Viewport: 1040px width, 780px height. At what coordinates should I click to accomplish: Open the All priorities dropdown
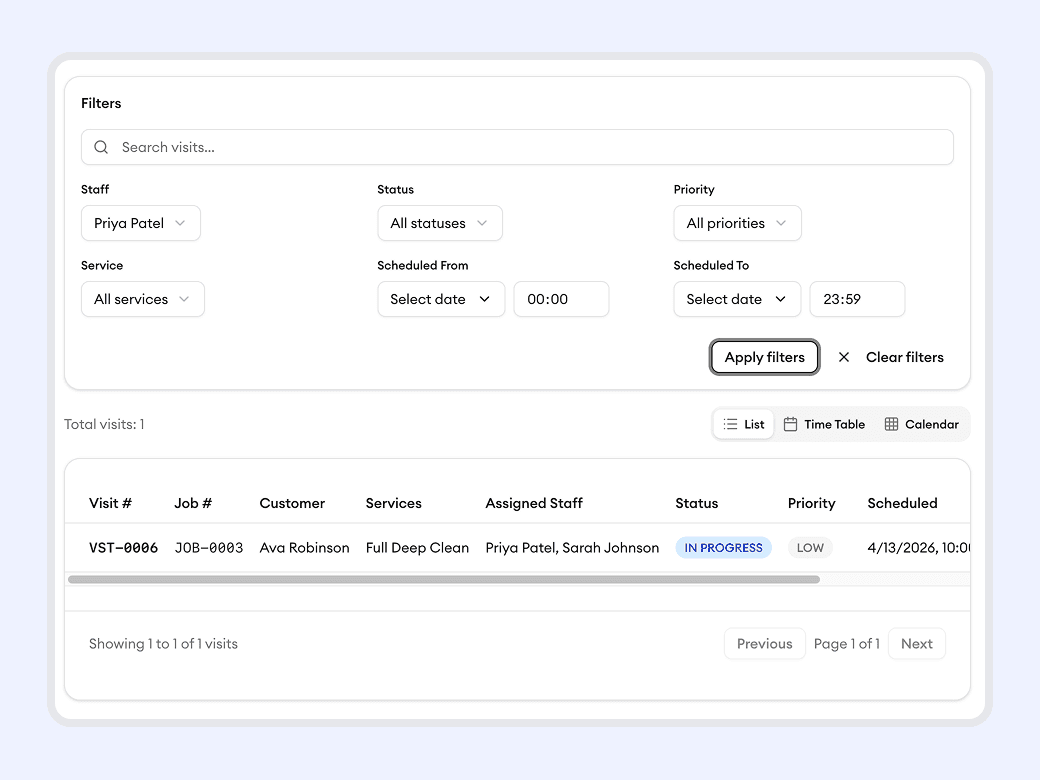point(737,223)
